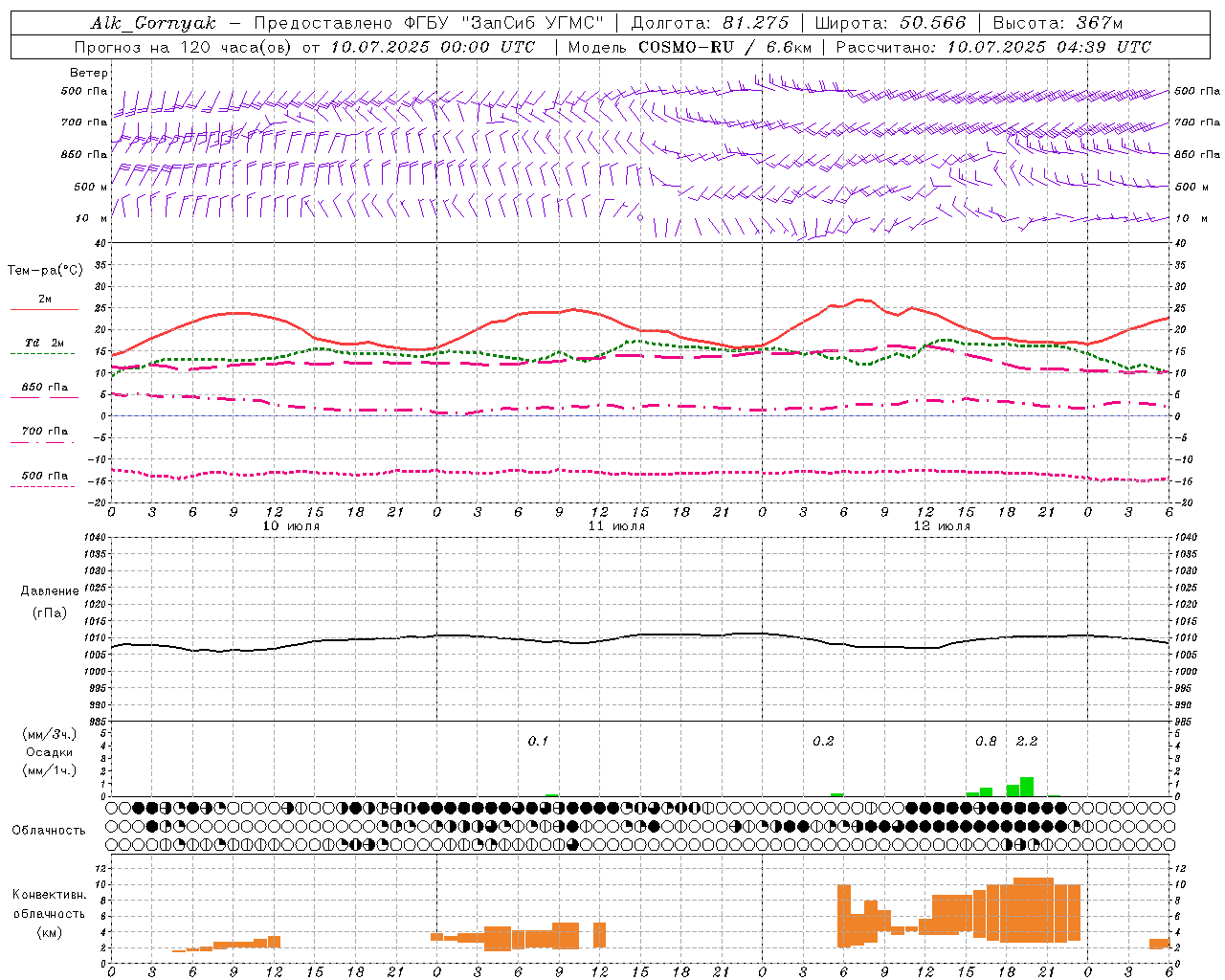Click the forecast start time 10.07.2025 00:00 UTC
1225x980 pixels.
tap(433, 47)
